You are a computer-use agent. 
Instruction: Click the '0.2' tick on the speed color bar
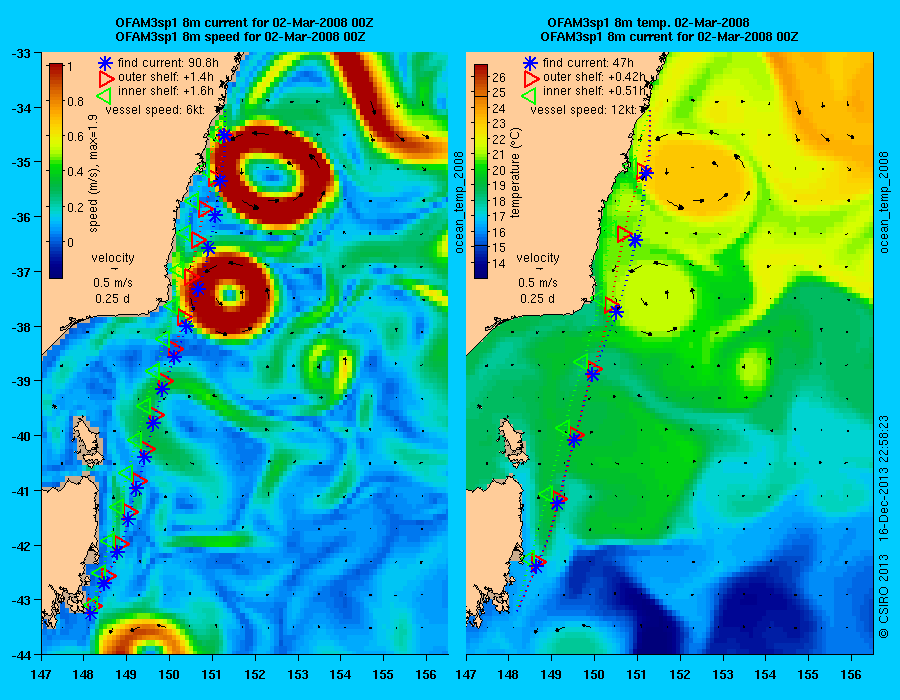[x=75, y=207]
